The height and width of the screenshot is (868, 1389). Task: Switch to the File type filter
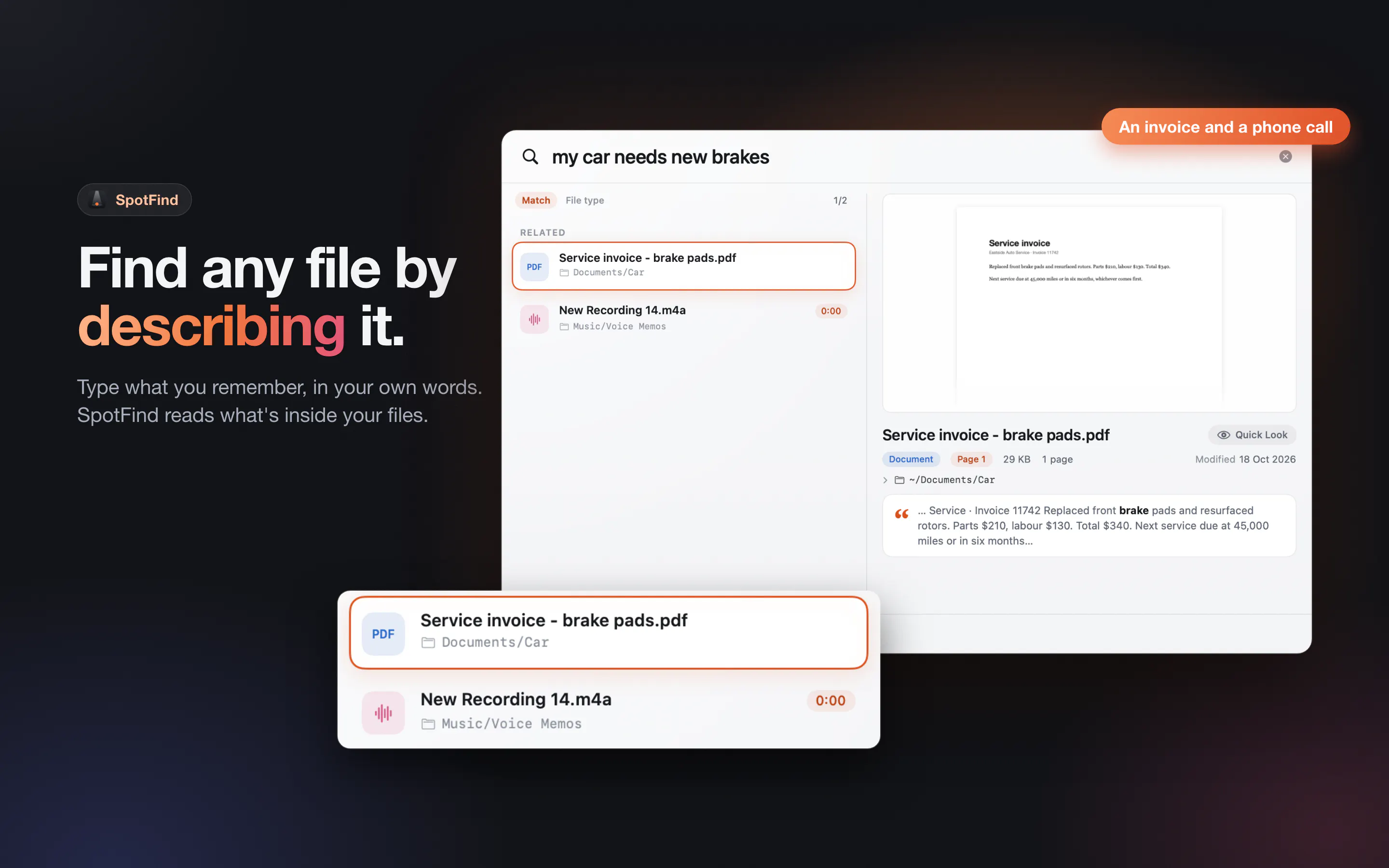[x=585, y=200]
